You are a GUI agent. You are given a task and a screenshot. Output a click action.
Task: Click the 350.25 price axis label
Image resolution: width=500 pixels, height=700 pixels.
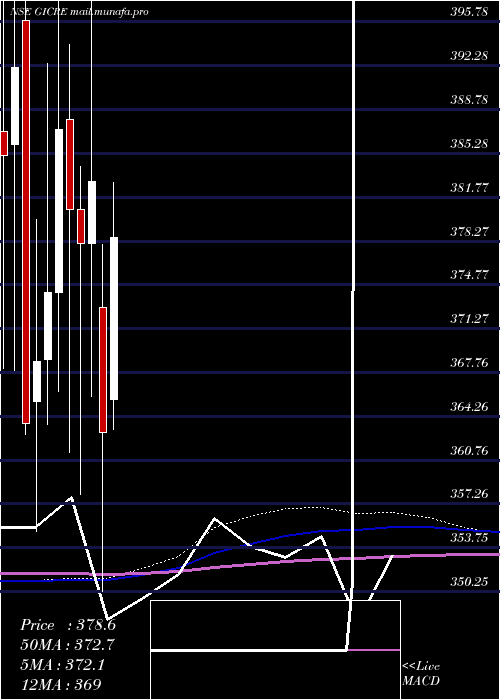tap(469, 582)
